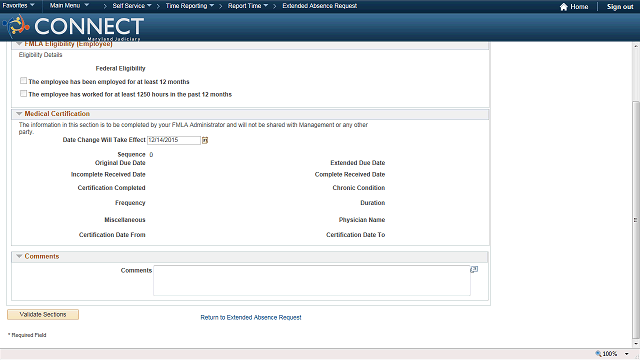Click Return to Extended Absence Request link

251,318
